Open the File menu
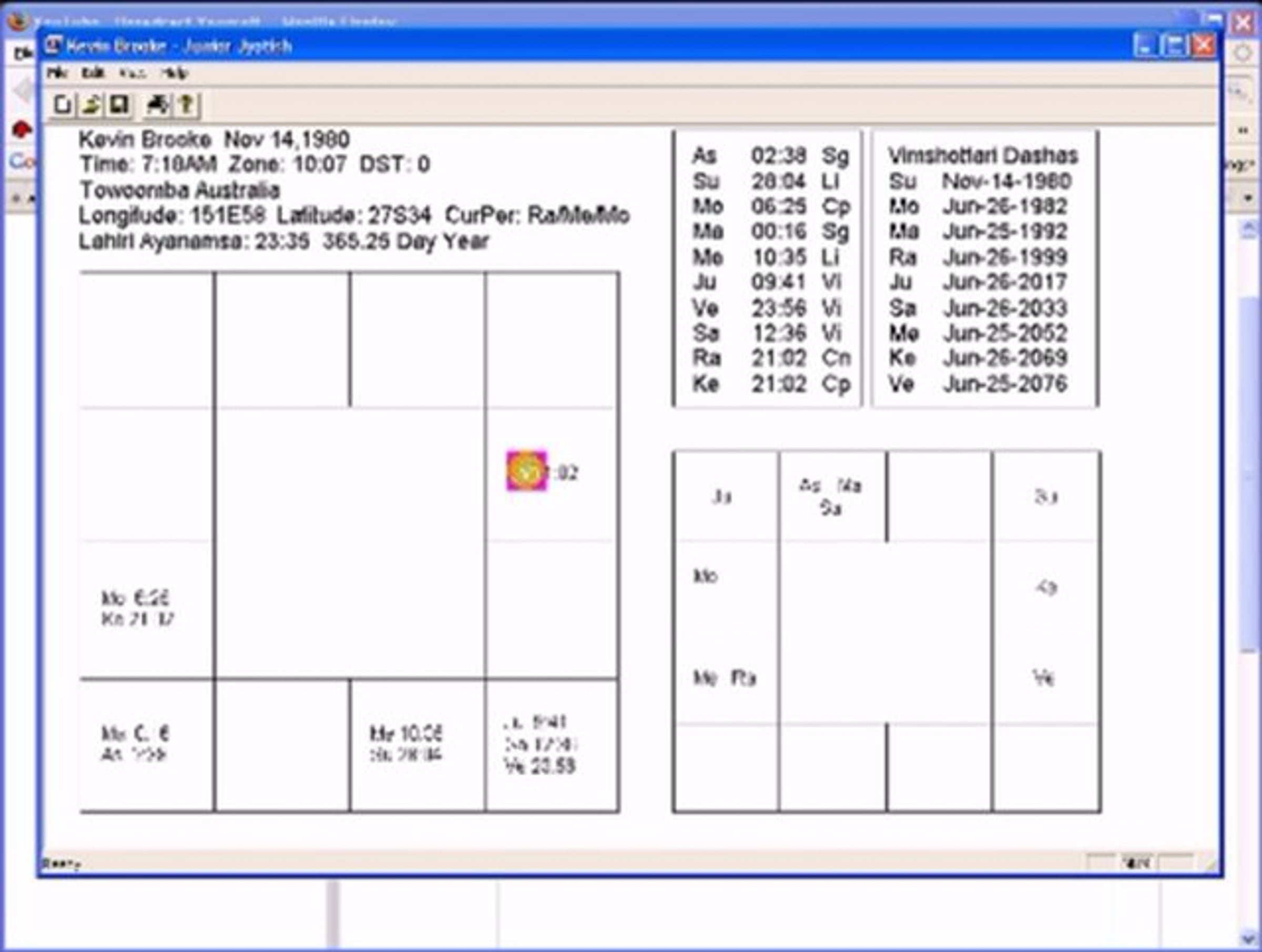The height and width of the screenshot is (952, 1262). [57, 73]
